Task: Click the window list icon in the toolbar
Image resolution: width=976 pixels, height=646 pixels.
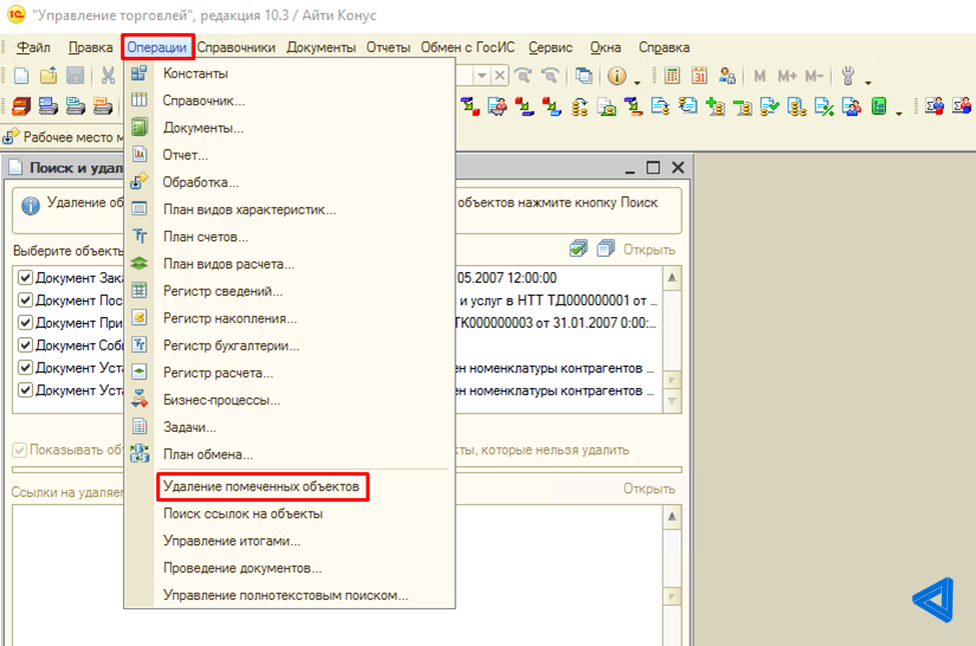Action: 583,76
